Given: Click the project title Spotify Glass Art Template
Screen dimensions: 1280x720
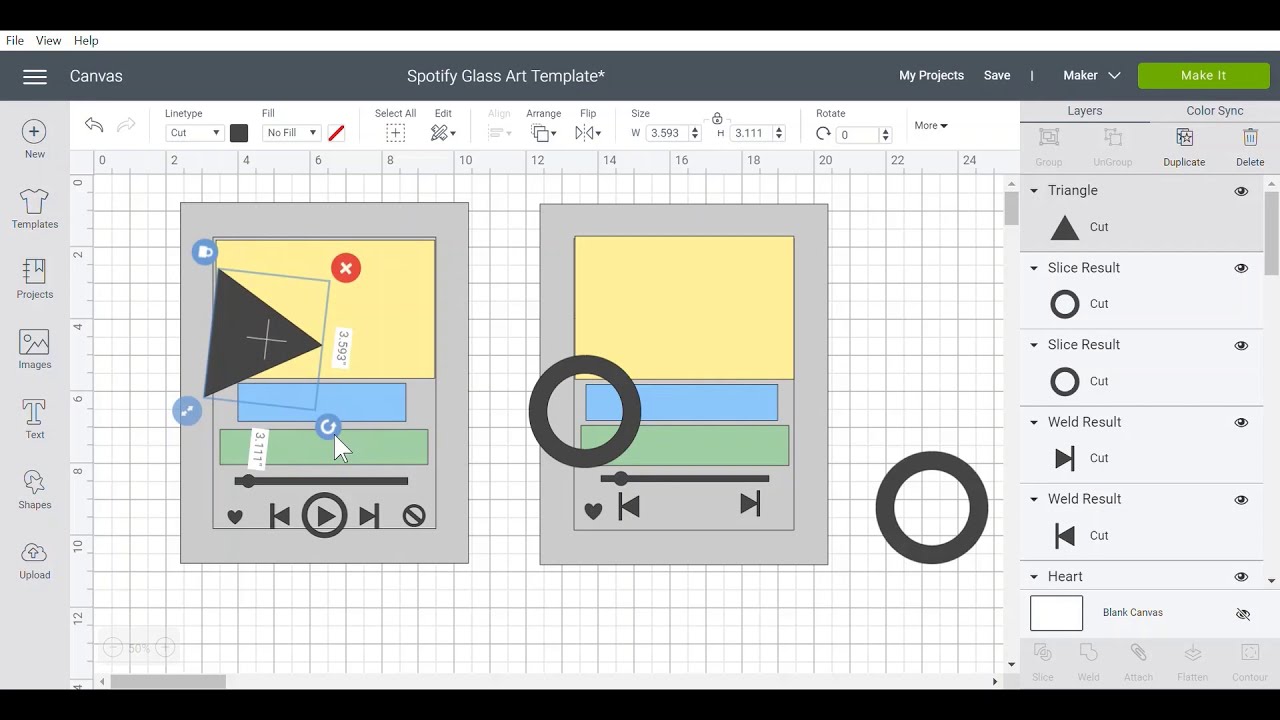Looking at the screenshot, I should click(x=505, y=76).
